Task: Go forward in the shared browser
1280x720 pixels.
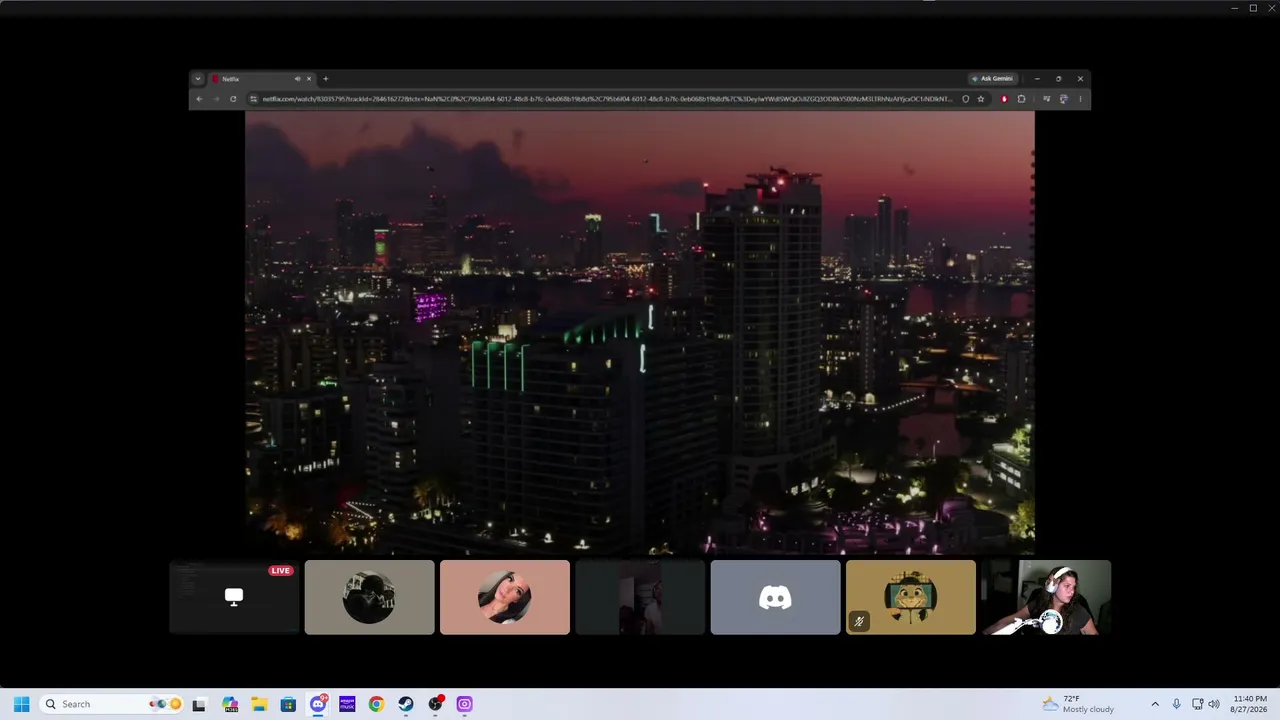Action: (x=216, y=99)
